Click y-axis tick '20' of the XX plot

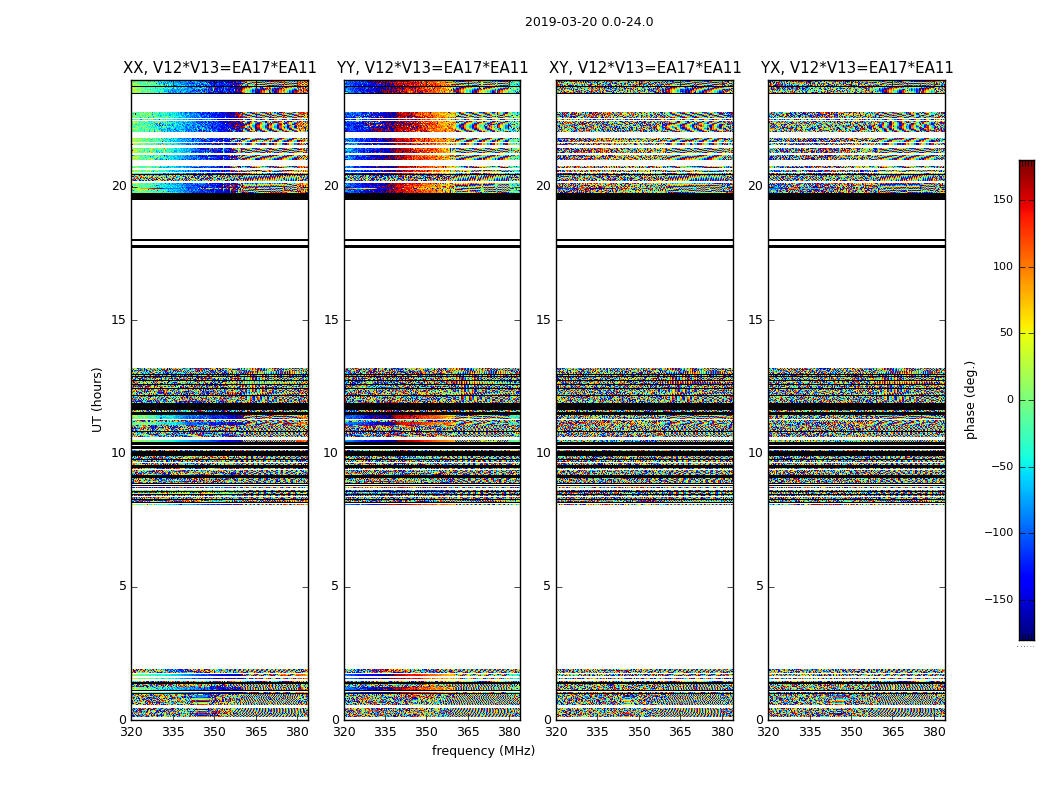119,186
